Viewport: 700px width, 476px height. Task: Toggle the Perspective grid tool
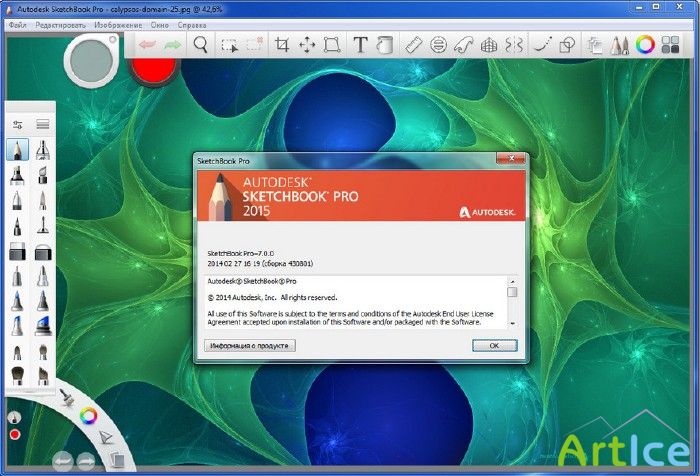489,45
